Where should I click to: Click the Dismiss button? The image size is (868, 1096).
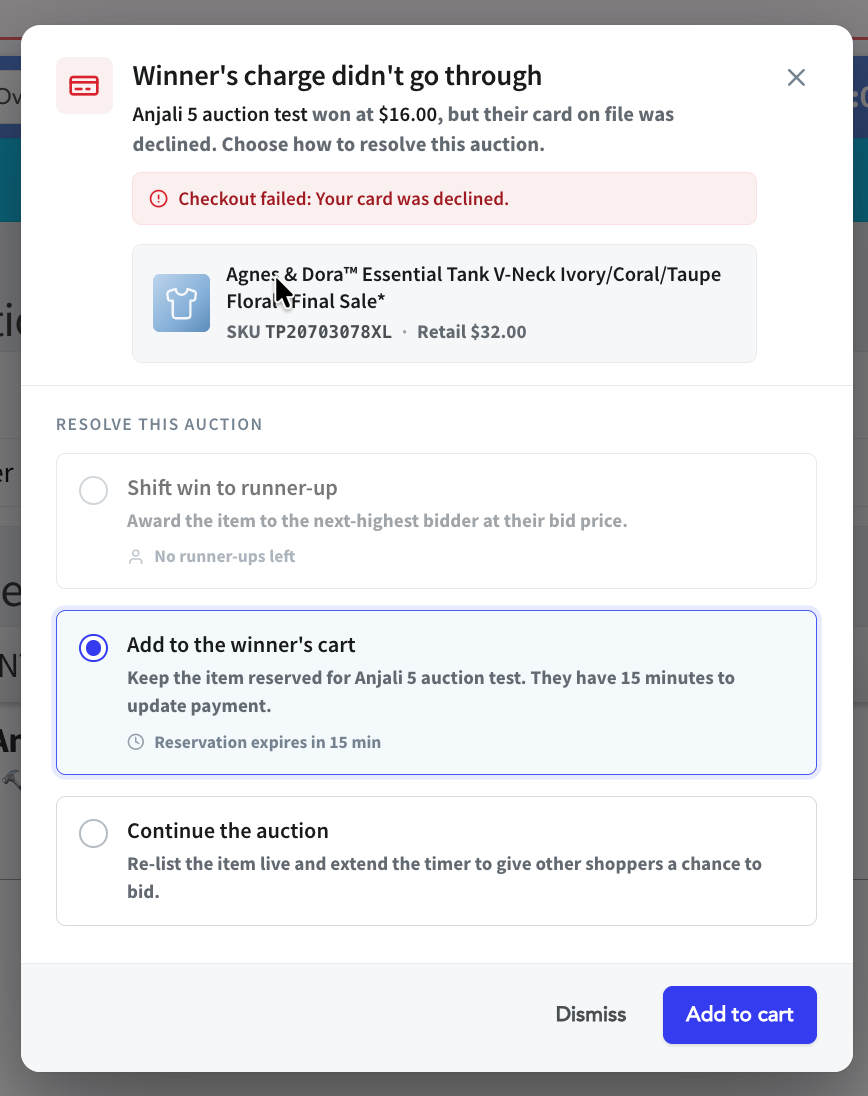click(591, 1014)
